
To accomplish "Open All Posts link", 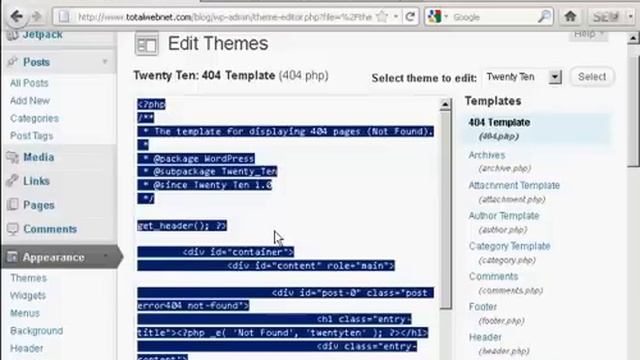I will [x=29, y=83].
